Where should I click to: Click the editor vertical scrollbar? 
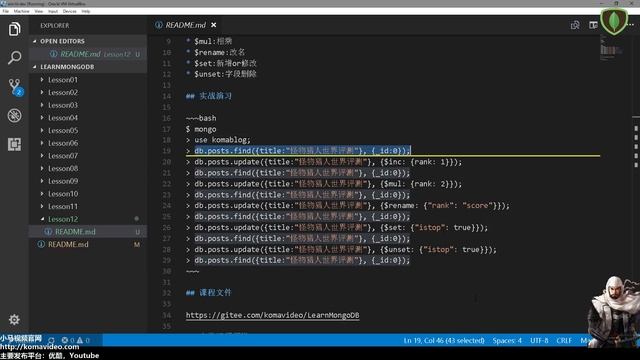(636, 184)
